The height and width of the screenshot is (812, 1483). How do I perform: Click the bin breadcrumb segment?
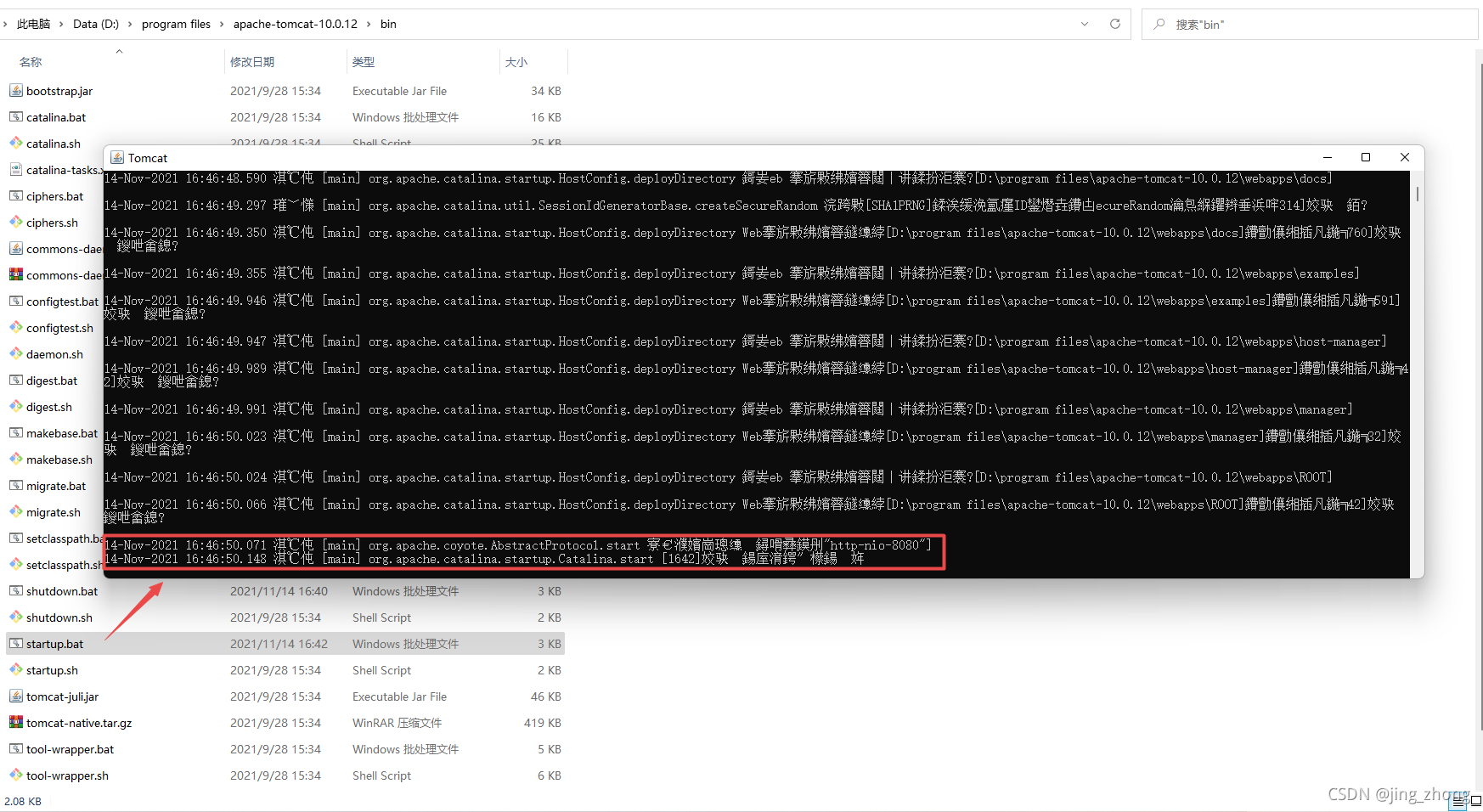click(x=388, y=24)
